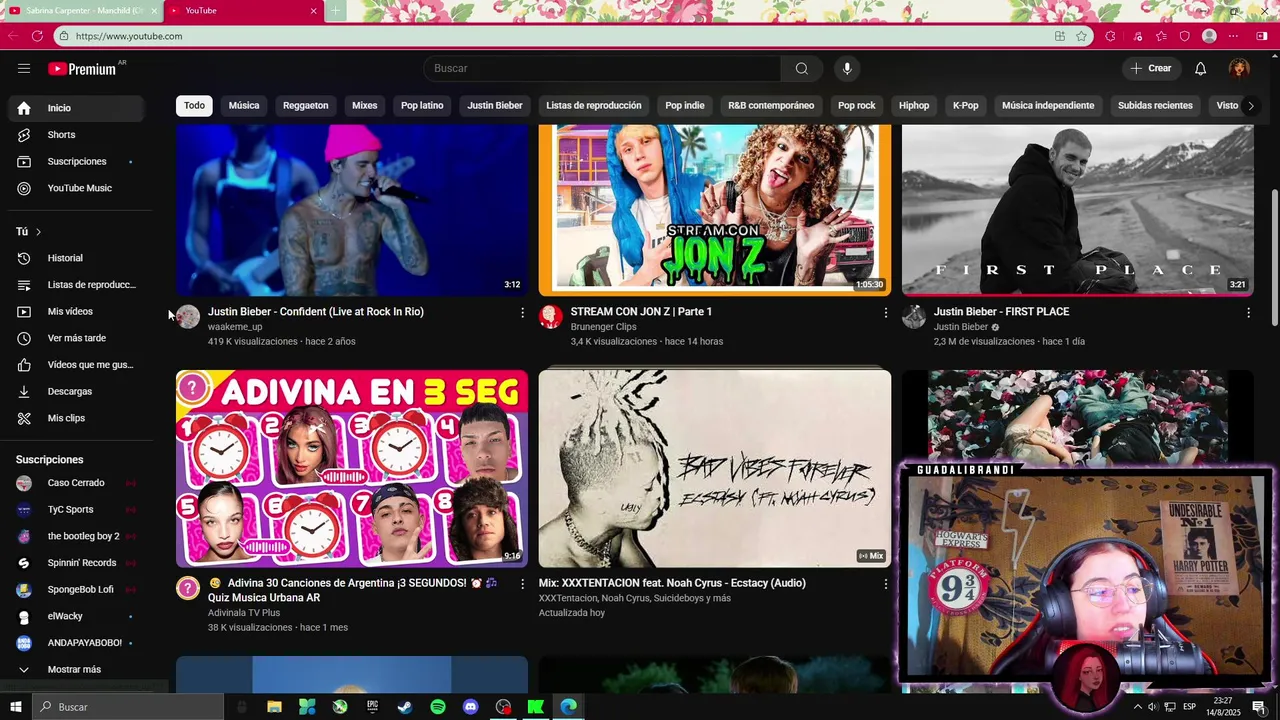Image resolution: width=1280 pixels, height=720 pixels.
Task: Open Mis clips in sidebar
Action: (76, 418)
